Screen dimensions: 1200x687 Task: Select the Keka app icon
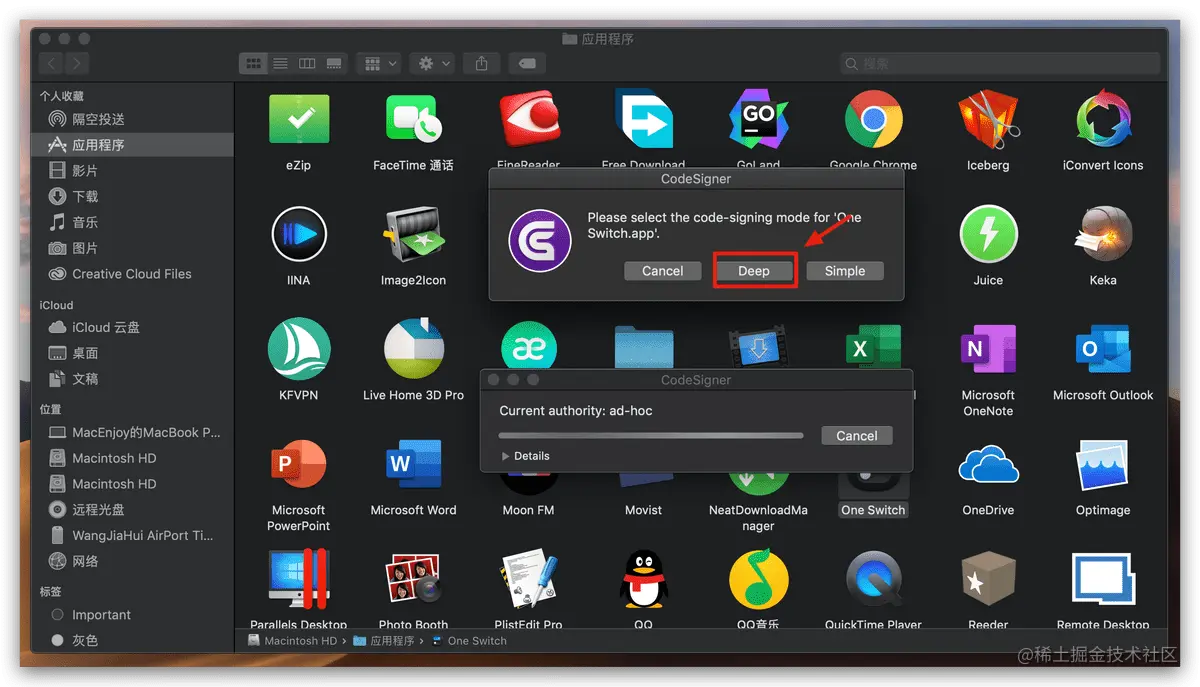[1103, 236]
